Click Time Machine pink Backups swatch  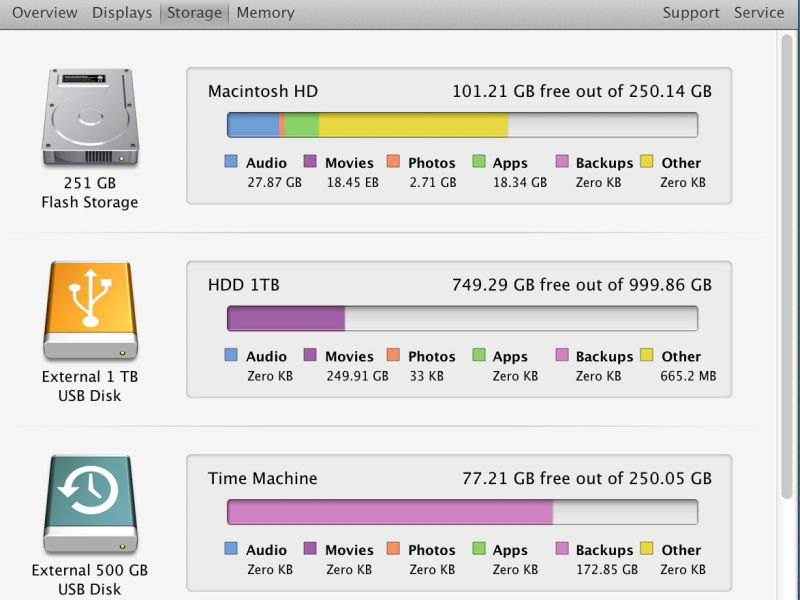562,548
